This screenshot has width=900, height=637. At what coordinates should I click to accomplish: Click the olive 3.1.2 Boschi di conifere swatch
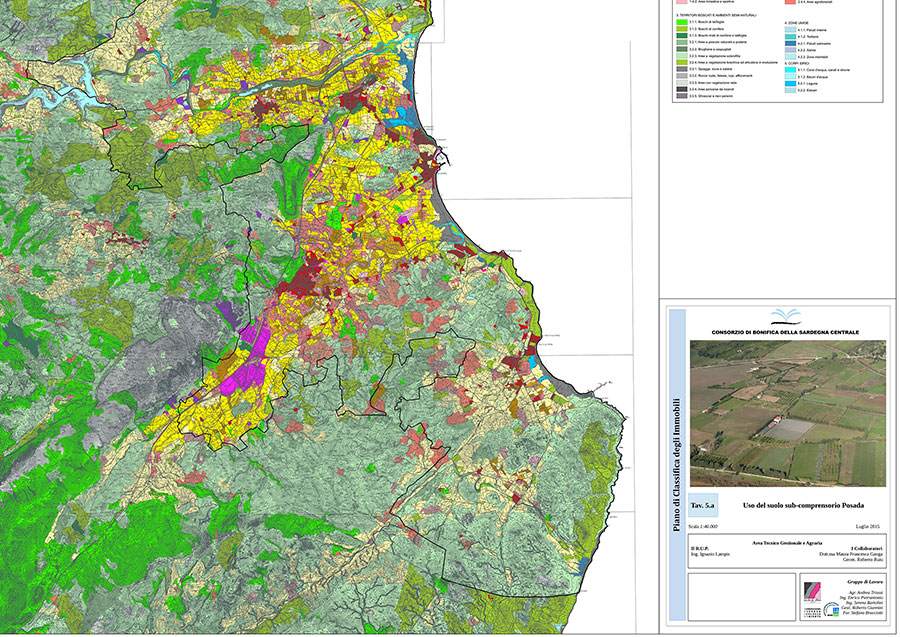tap(681, 29)
